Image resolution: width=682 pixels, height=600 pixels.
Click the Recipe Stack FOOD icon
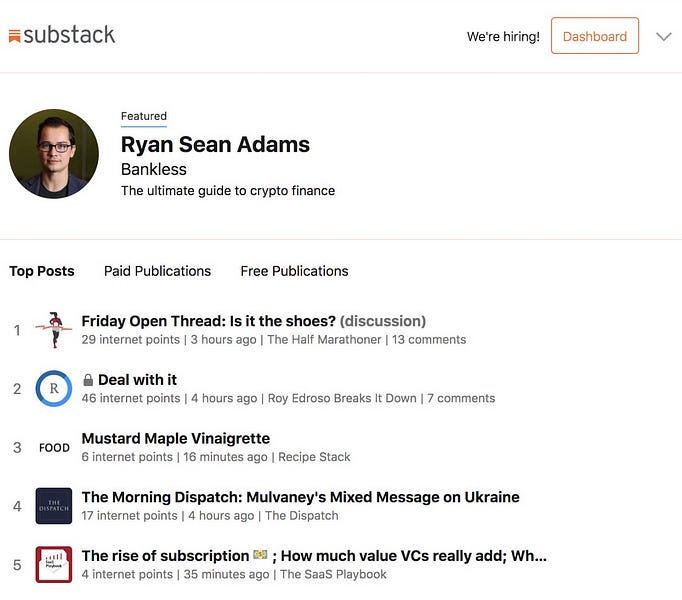(53, 448)
